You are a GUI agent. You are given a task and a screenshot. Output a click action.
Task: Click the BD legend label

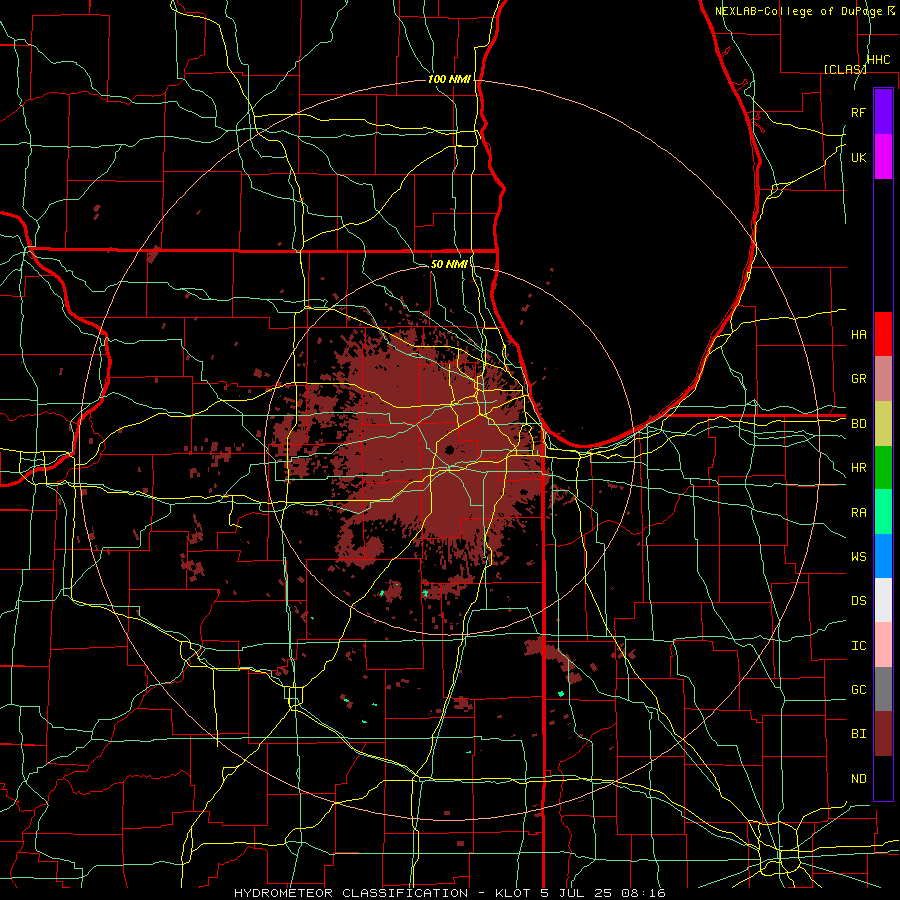(858, 424)
